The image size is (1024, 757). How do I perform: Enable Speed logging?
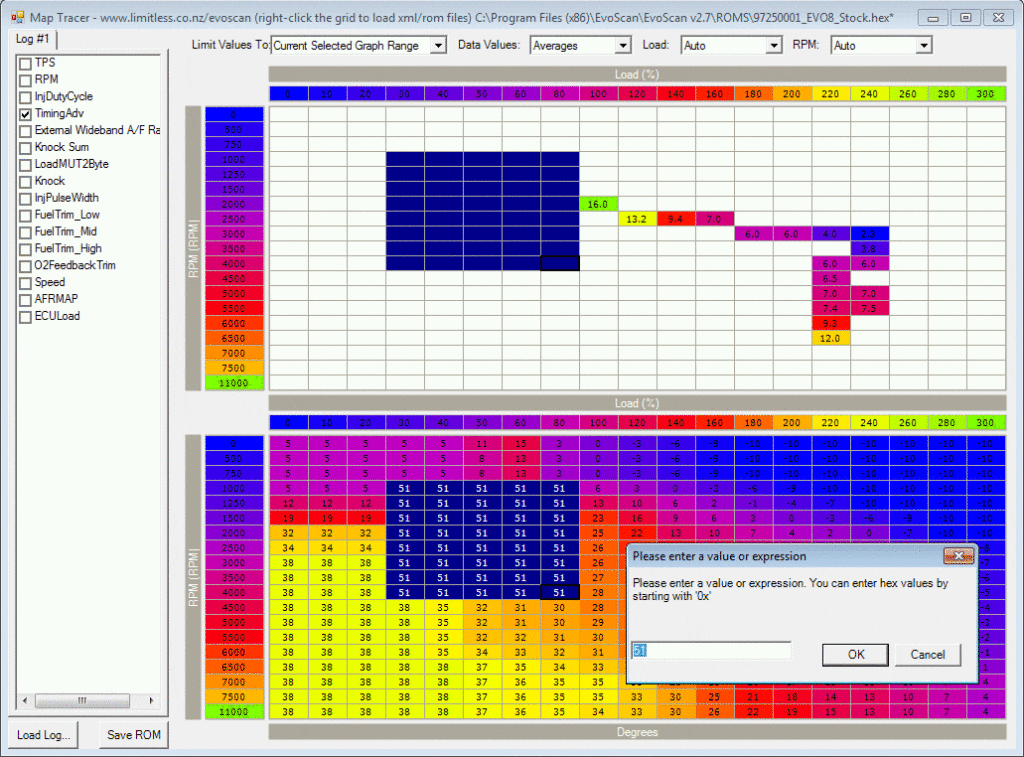(27, 282)
